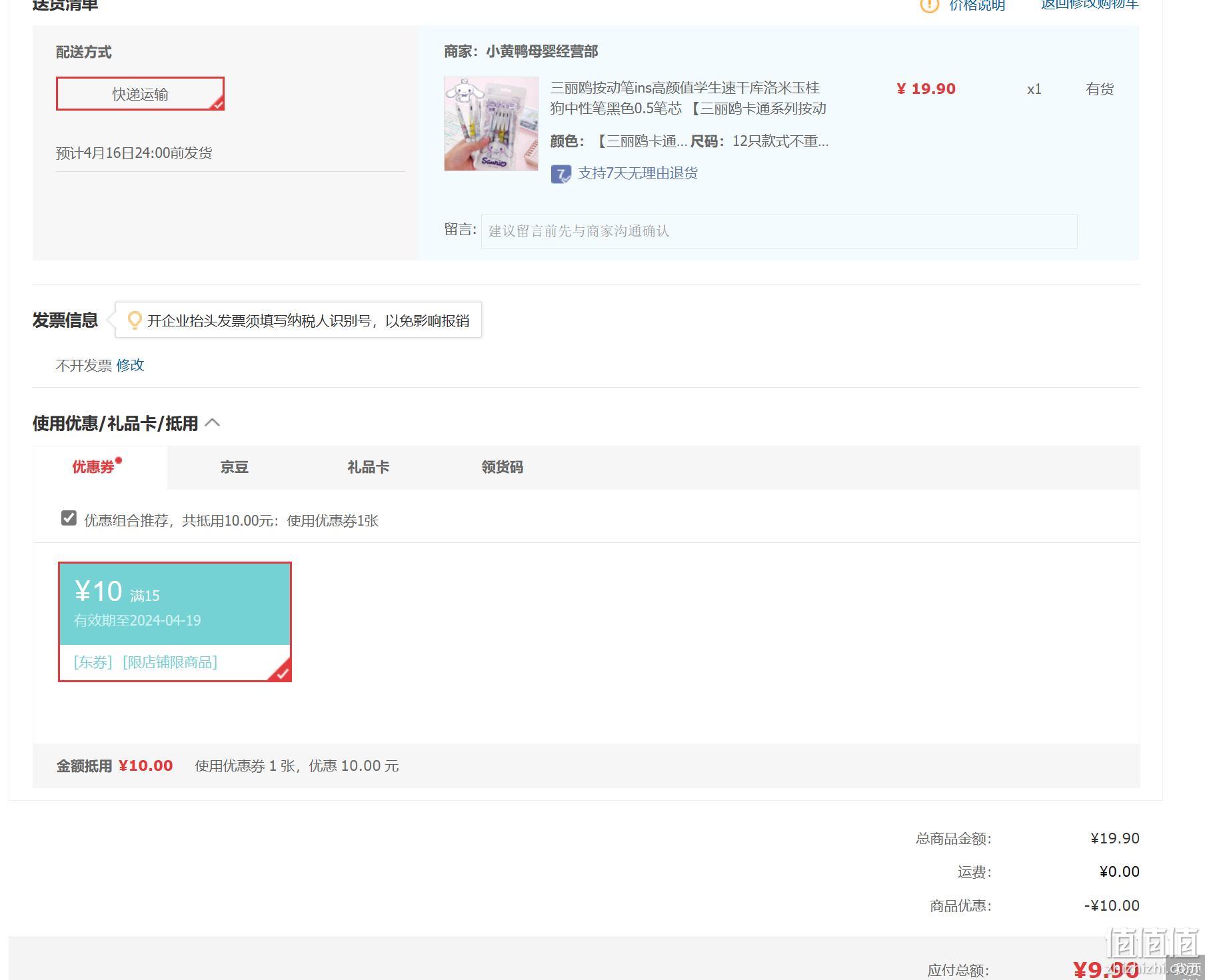Click the quantity x1 text
The width and height of the screenshot is (1205, 980).
pos(1034,89)
